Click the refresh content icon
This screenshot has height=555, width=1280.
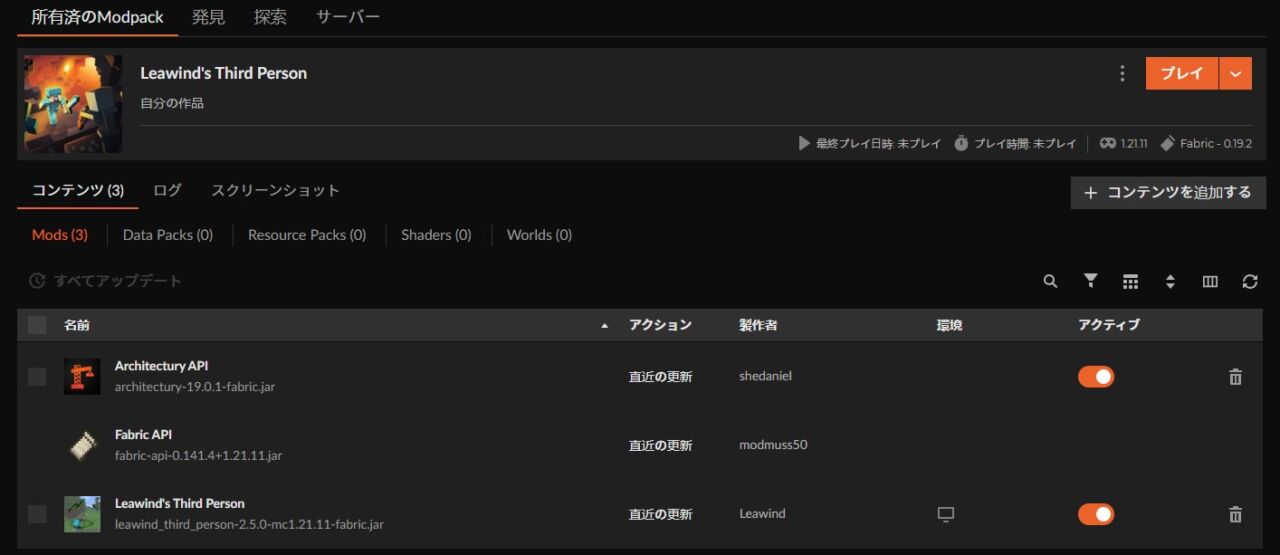[1250, 282]
